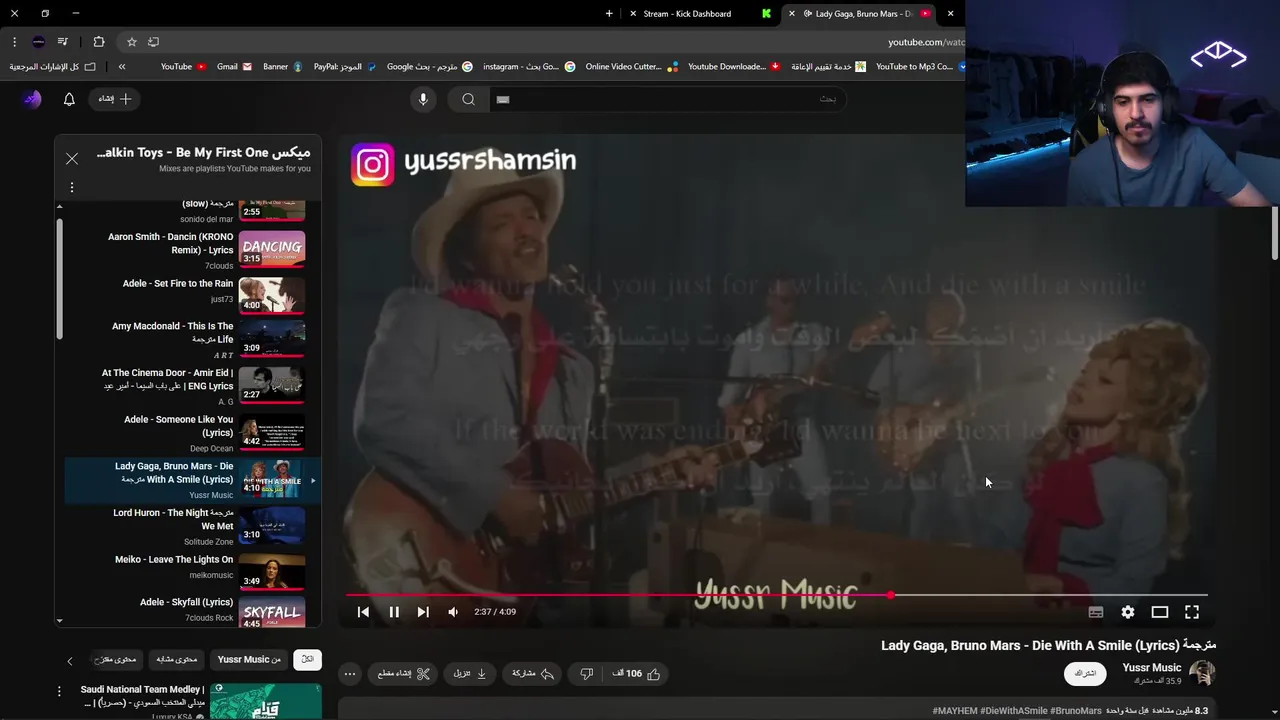Click #DieWithASmile hashtag
1280x720 pixels.
point(1013,711)
